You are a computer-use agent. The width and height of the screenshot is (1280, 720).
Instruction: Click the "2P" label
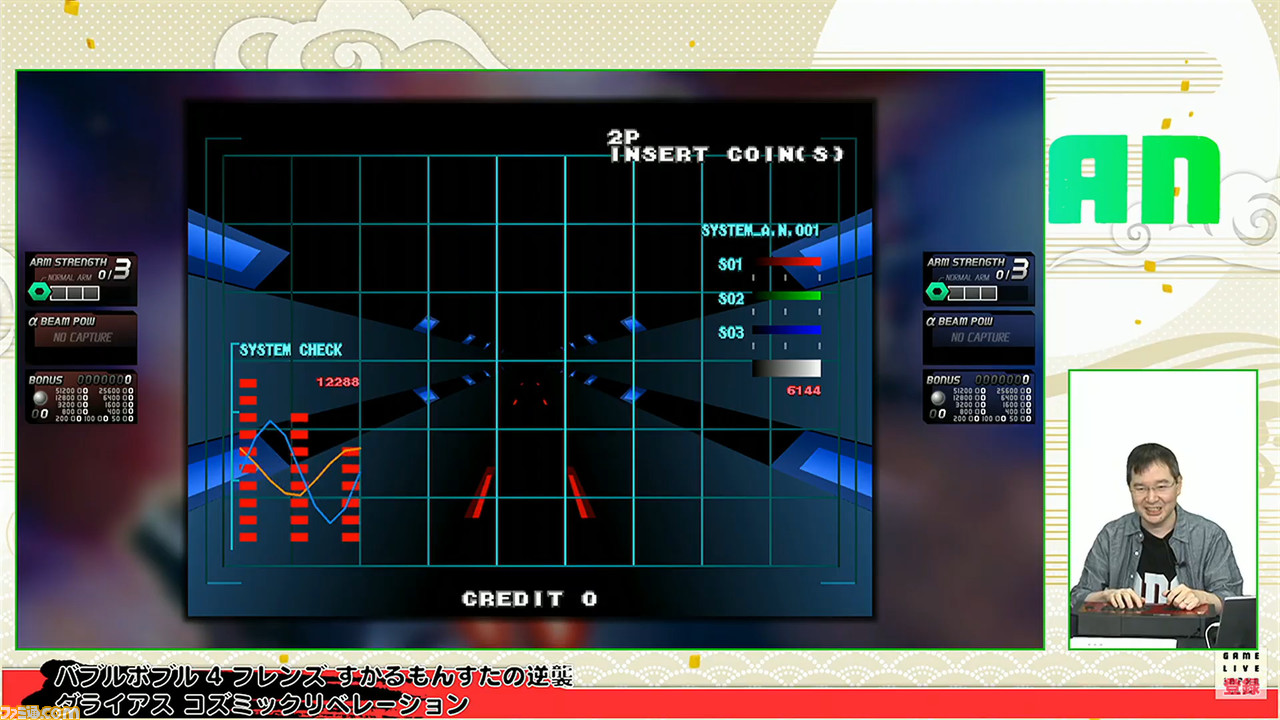[x=623, y=136]
